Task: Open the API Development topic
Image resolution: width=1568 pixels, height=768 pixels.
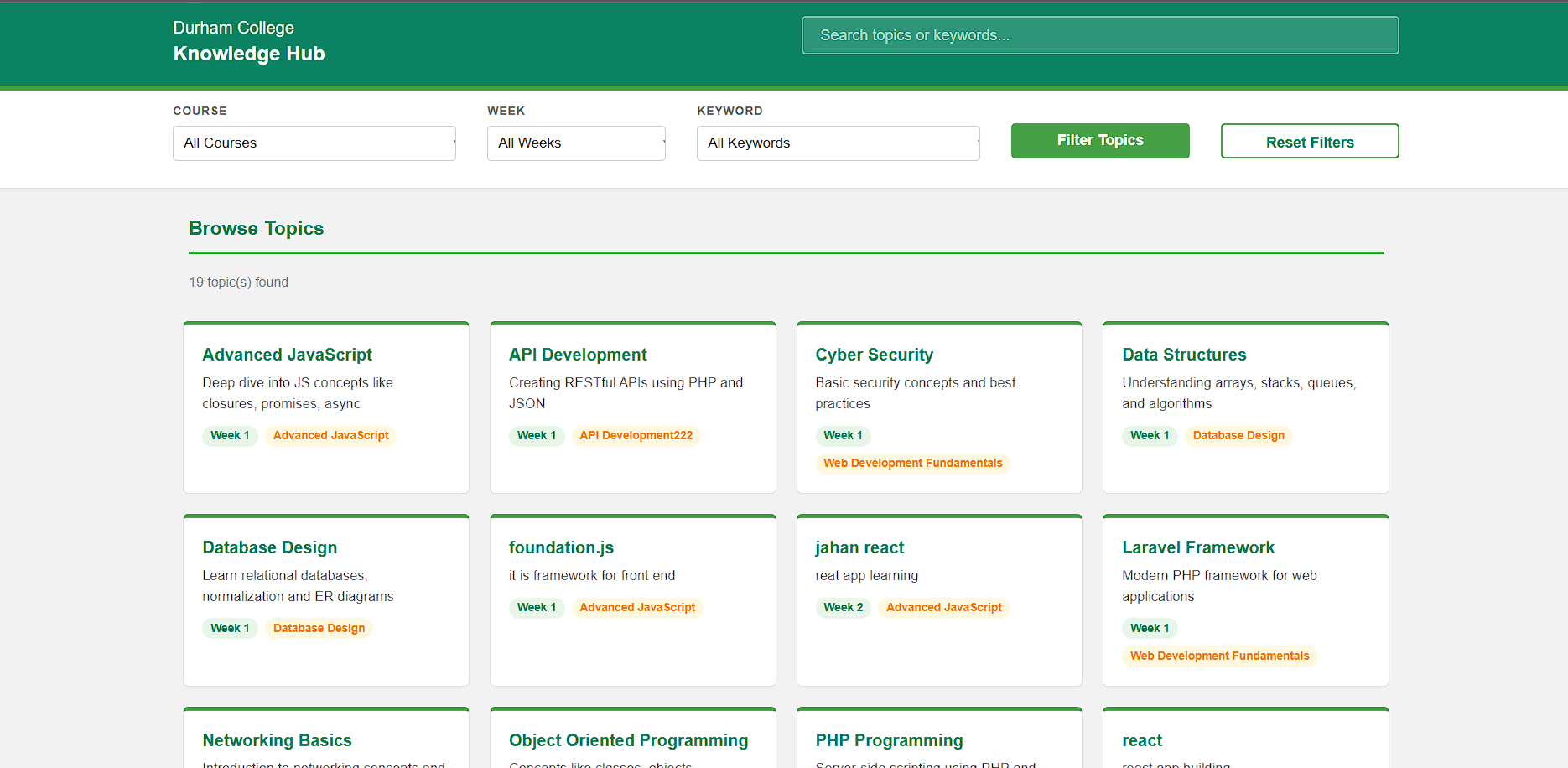Action: [x=578, y=355]
